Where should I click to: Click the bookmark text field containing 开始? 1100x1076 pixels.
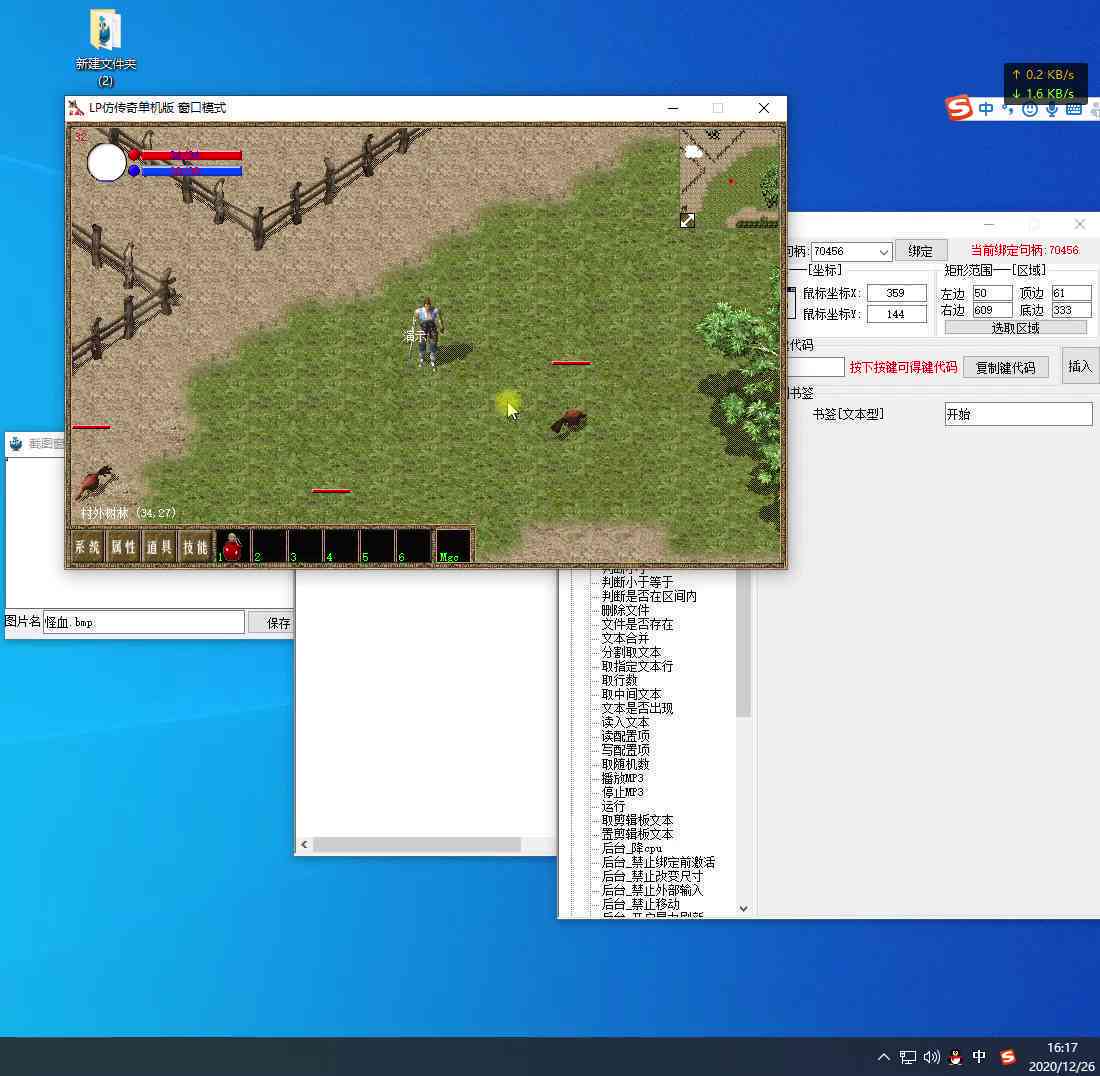click(1018, 414)
